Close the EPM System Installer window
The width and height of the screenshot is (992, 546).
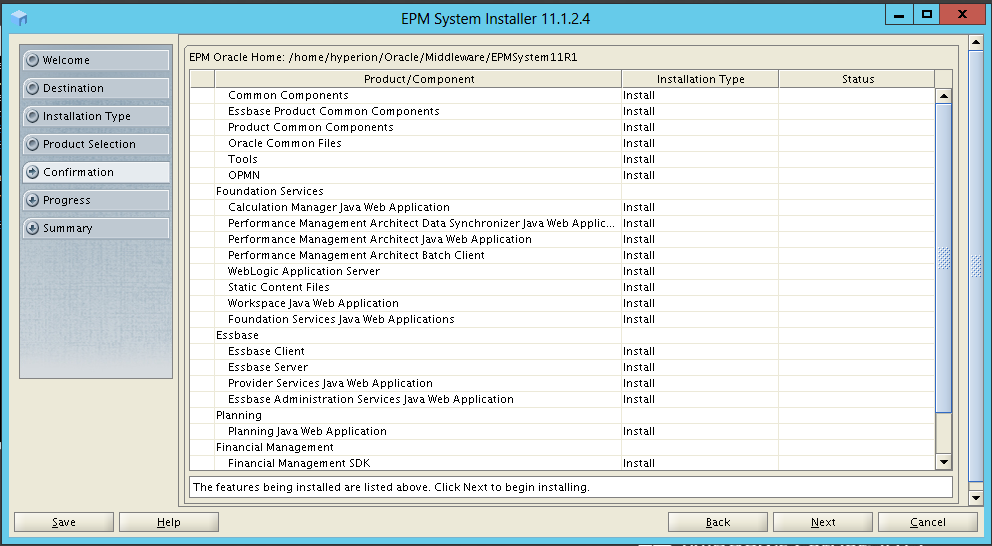pyautogui.click(x=962, y=14)
